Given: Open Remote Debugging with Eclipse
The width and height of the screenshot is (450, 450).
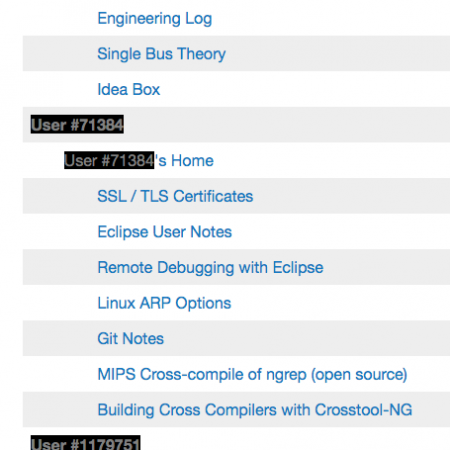Looking at the screenshot, I should tap(210, 268).
